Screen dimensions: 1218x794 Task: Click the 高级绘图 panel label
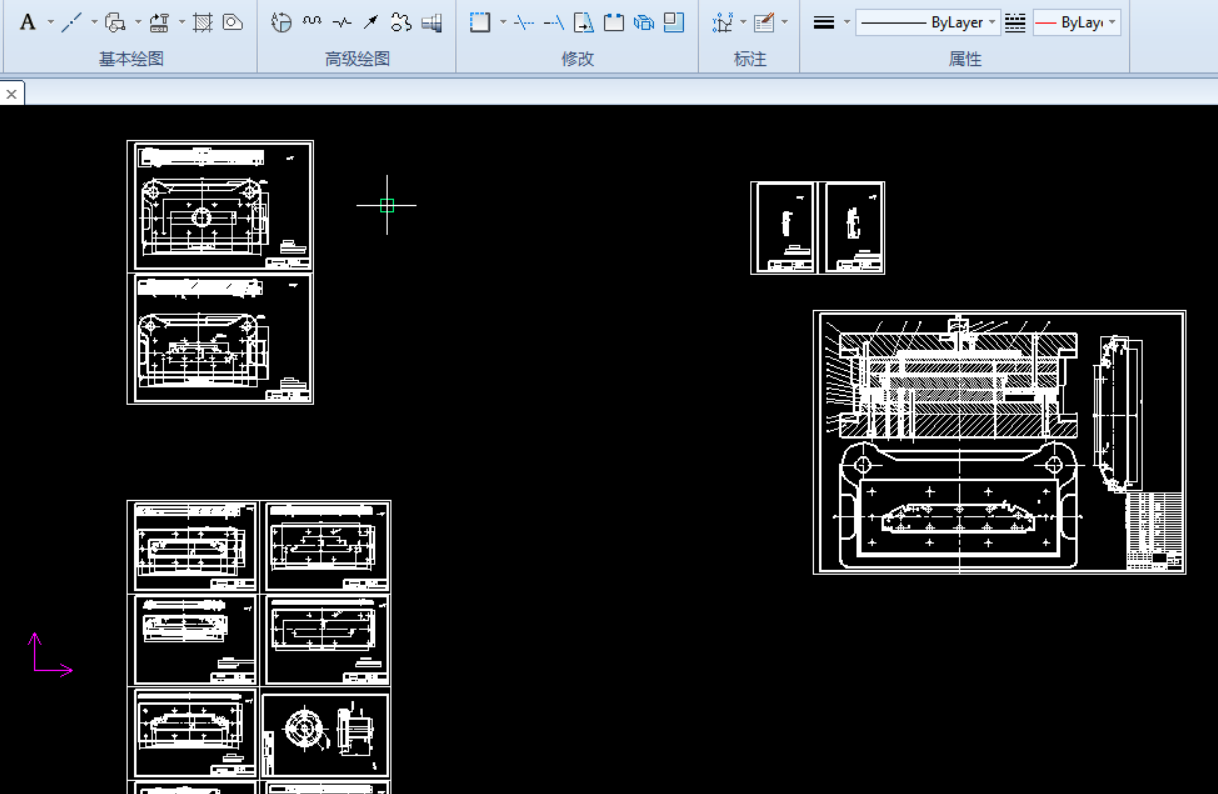pyautogui.click(x=357, y=59)
